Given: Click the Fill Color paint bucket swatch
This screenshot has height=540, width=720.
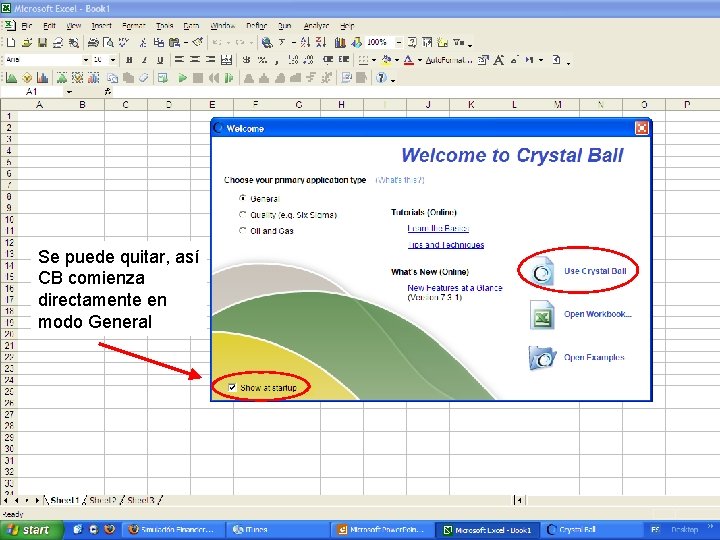Looking at the screenshot, I should pyautogui.click(x=387, y=60).
